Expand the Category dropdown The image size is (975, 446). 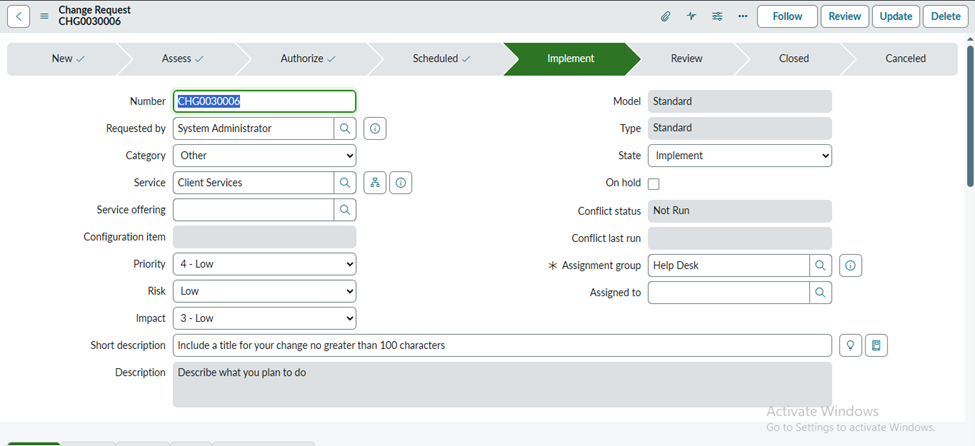click(x=264, y=156)
